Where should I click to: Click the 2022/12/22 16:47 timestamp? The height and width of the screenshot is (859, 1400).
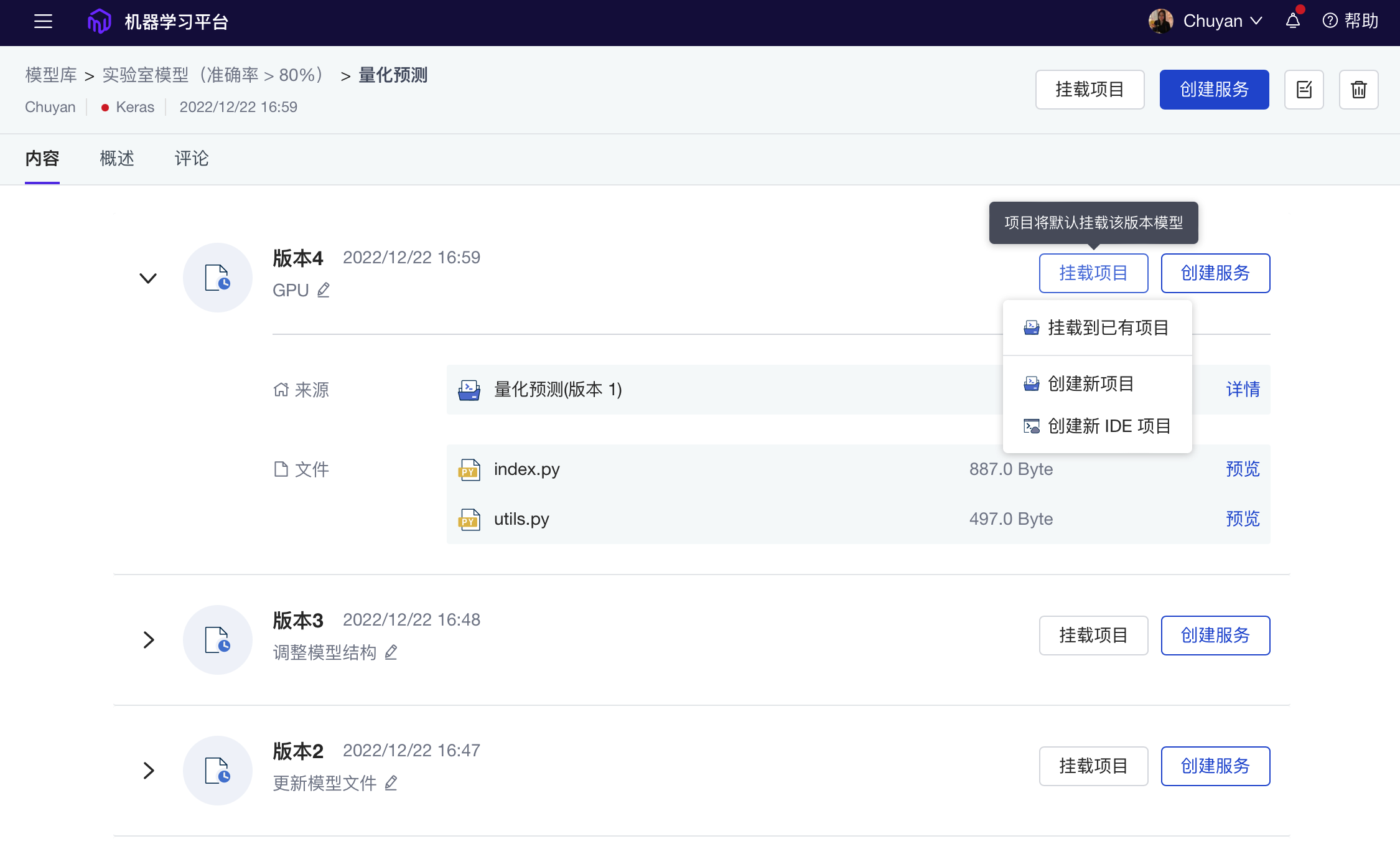click(411, 751)
